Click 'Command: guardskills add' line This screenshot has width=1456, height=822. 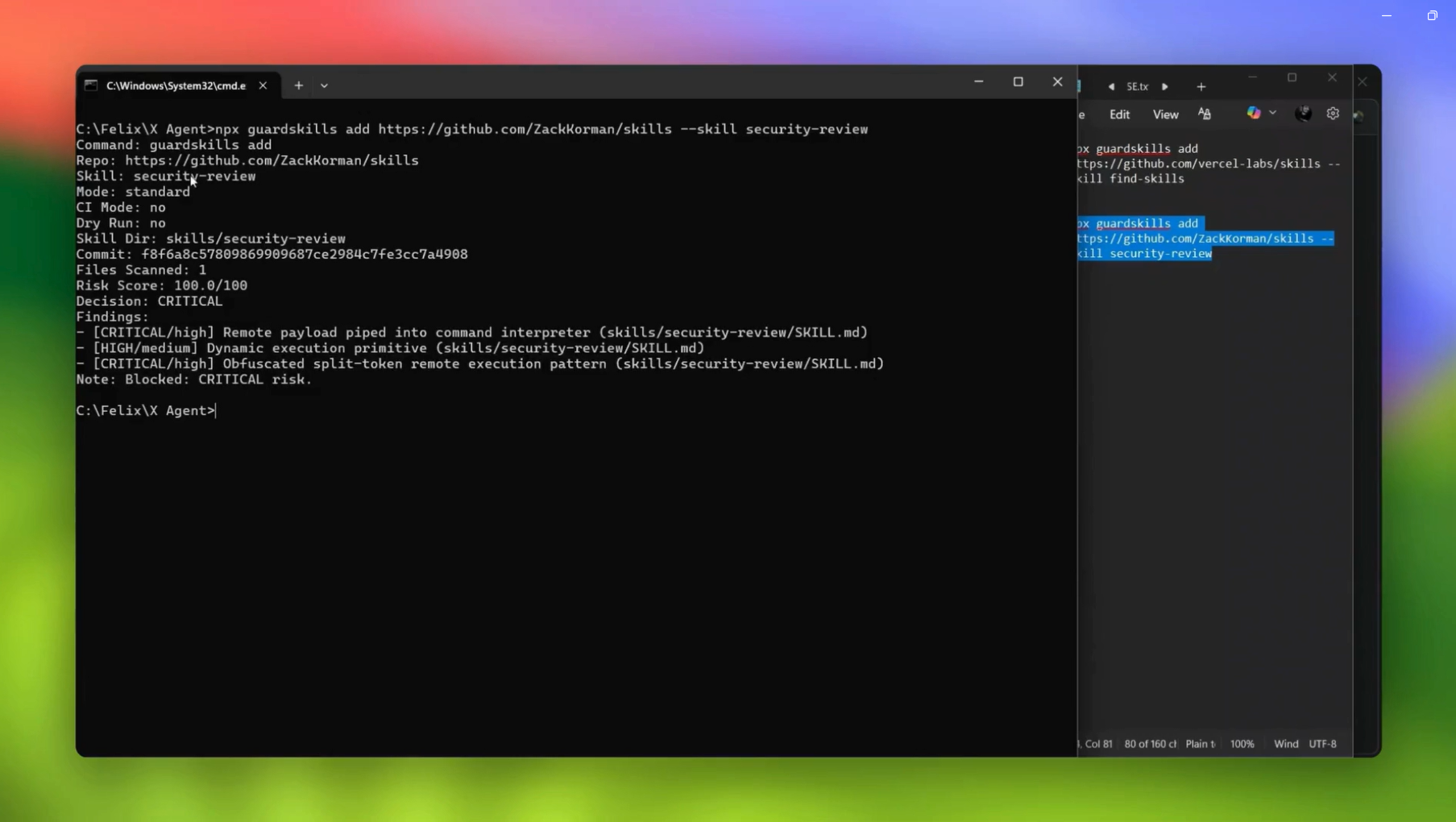coord(174,145)
